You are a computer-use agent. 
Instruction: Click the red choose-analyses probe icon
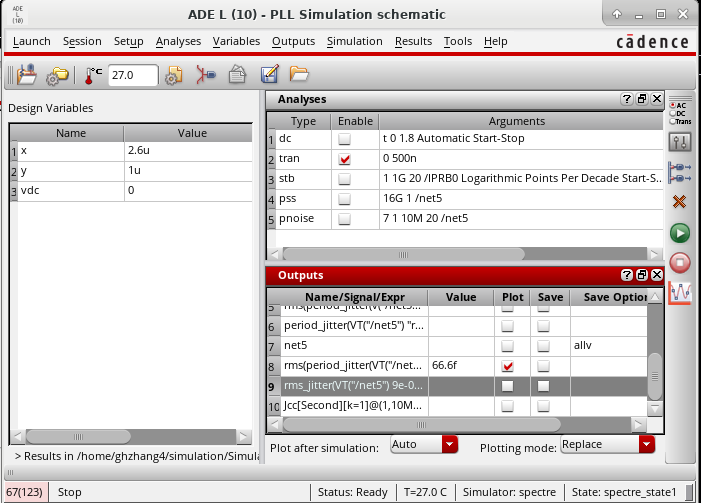[x=206, y=75]
